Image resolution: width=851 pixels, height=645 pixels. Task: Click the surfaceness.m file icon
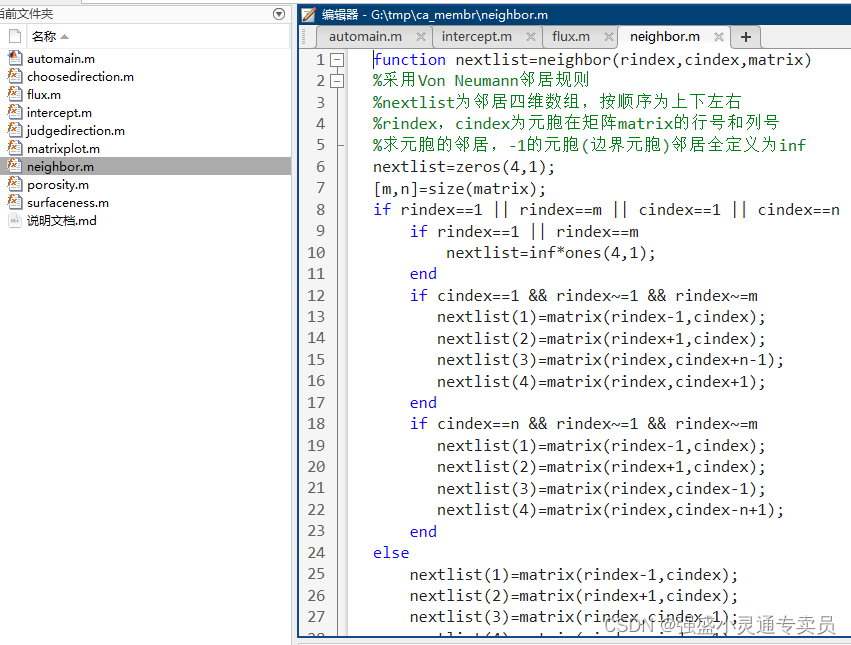(x=15, y=201)
